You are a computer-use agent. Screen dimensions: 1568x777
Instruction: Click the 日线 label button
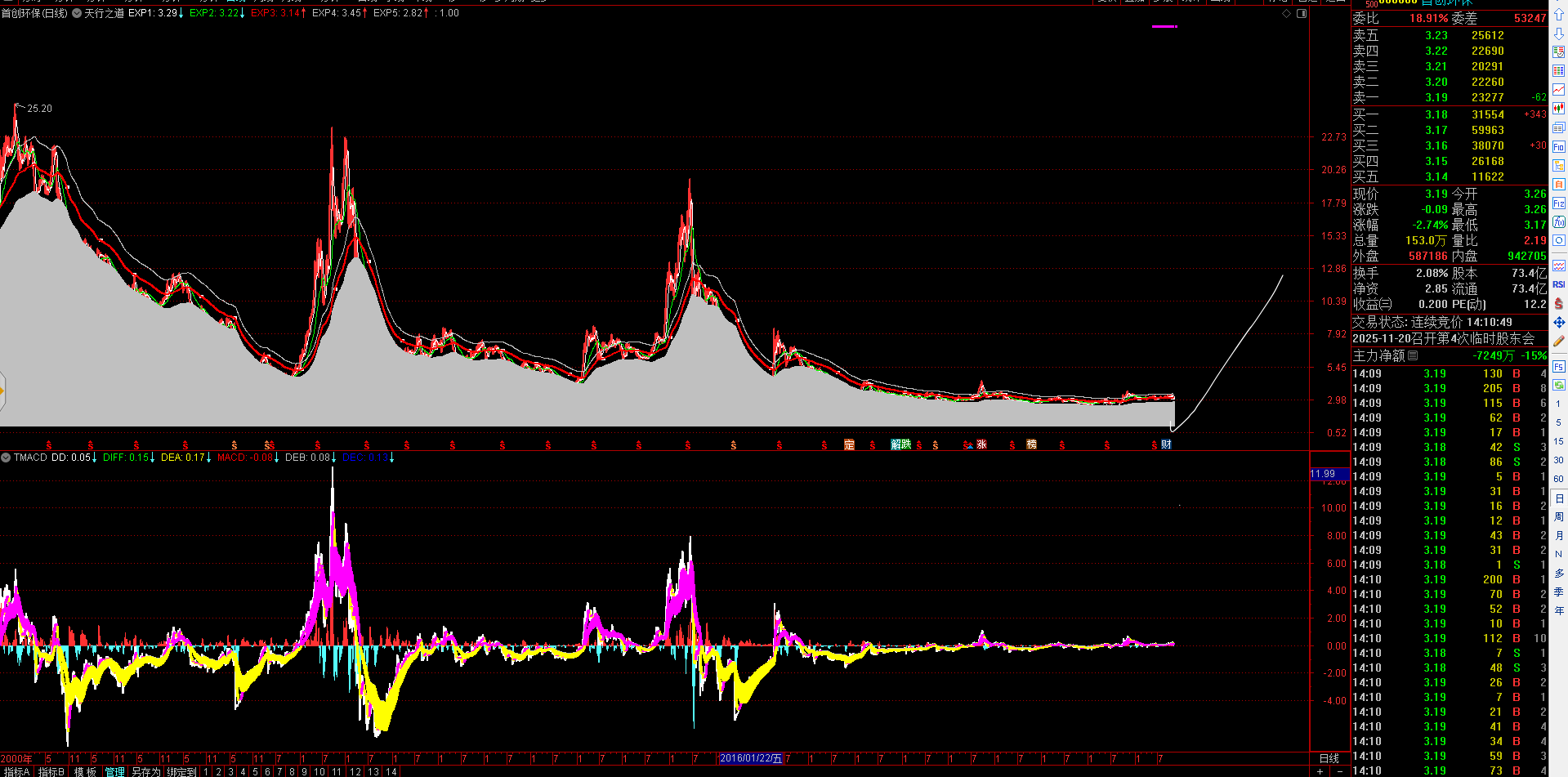(1329, 758)
